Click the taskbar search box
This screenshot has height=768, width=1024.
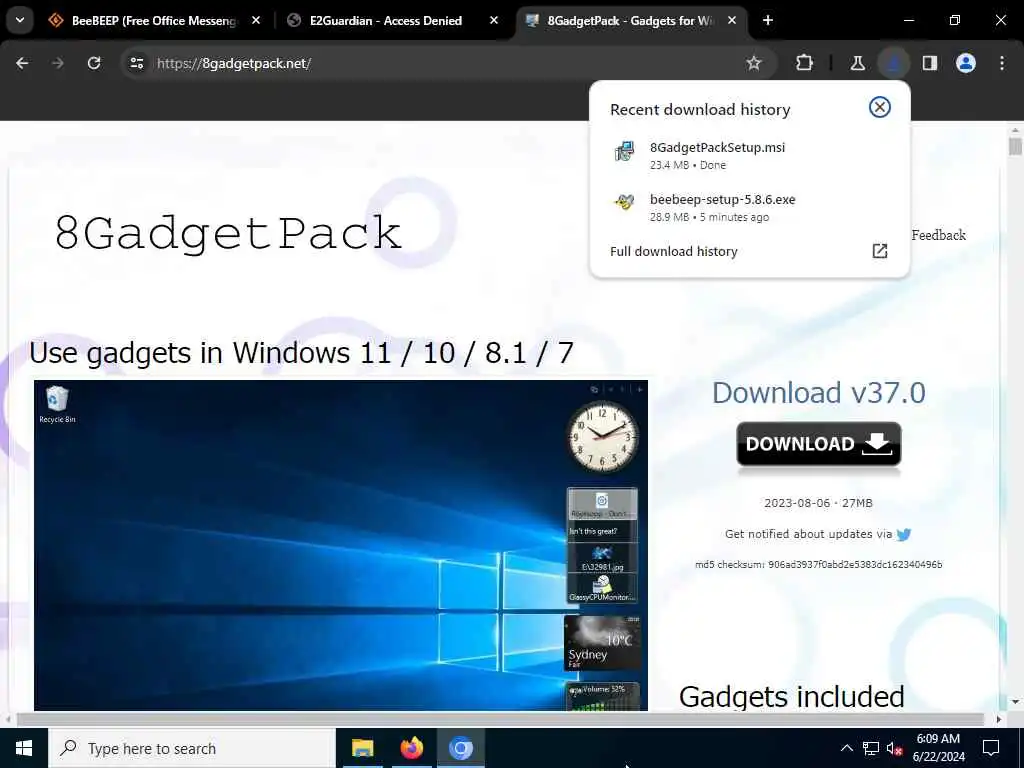point(192,748)
